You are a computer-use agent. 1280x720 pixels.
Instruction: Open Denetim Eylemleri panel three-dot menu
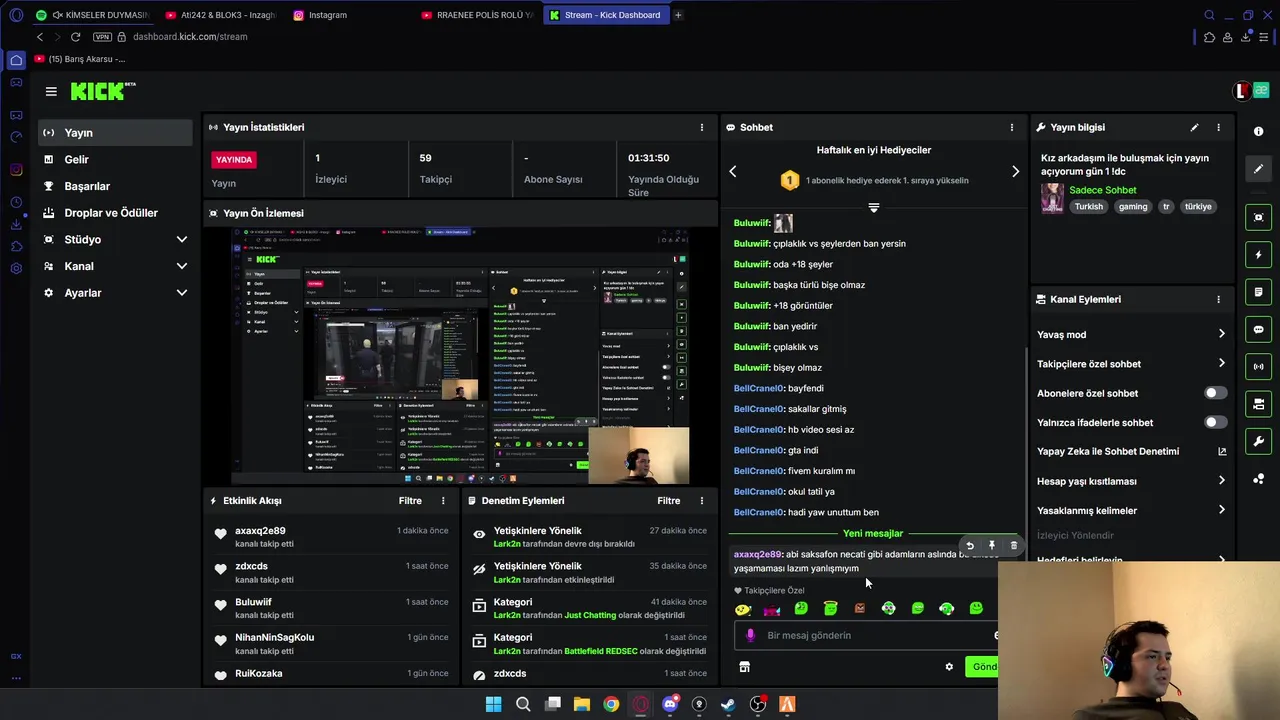(701, 500)
